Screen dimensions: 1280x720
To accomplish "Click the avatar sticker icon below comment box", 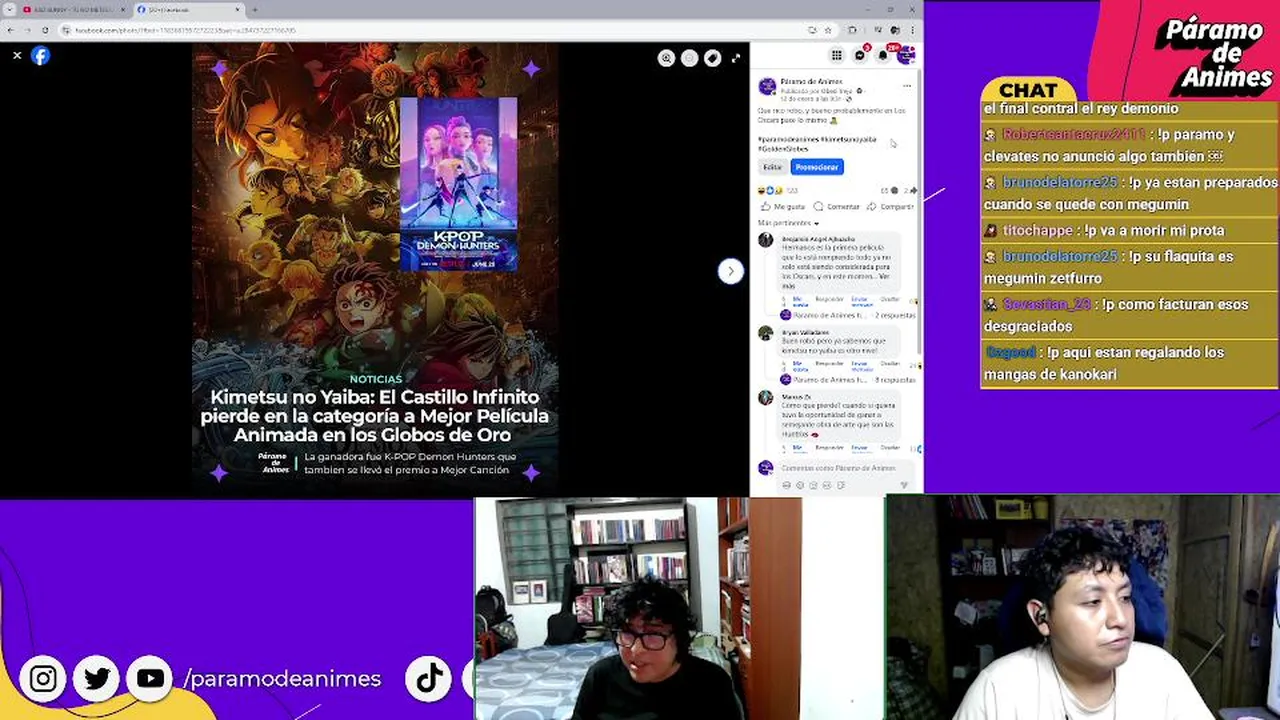I will click(787, 485).
